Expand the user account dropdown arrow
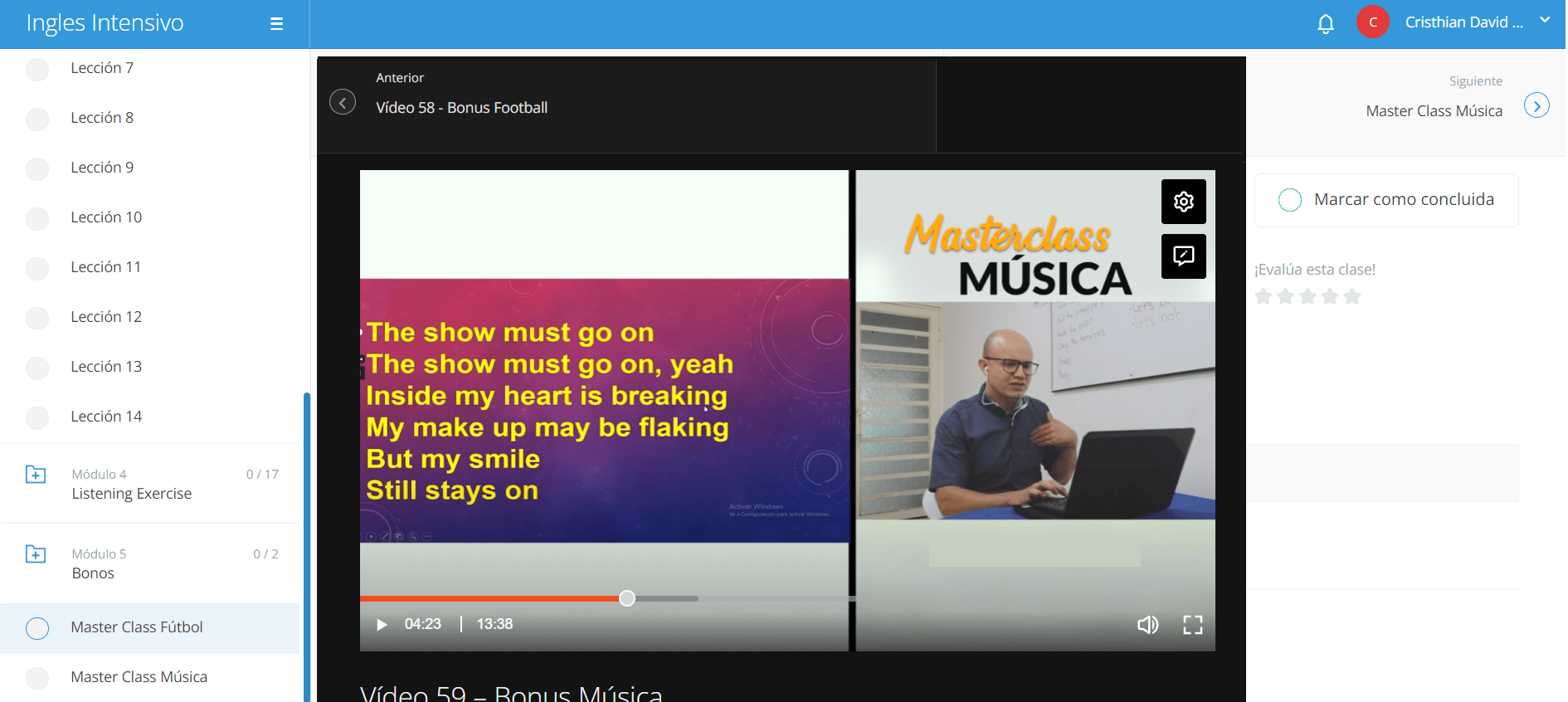The height and width of the screenshot is (702, 1568). [1545, 20]
